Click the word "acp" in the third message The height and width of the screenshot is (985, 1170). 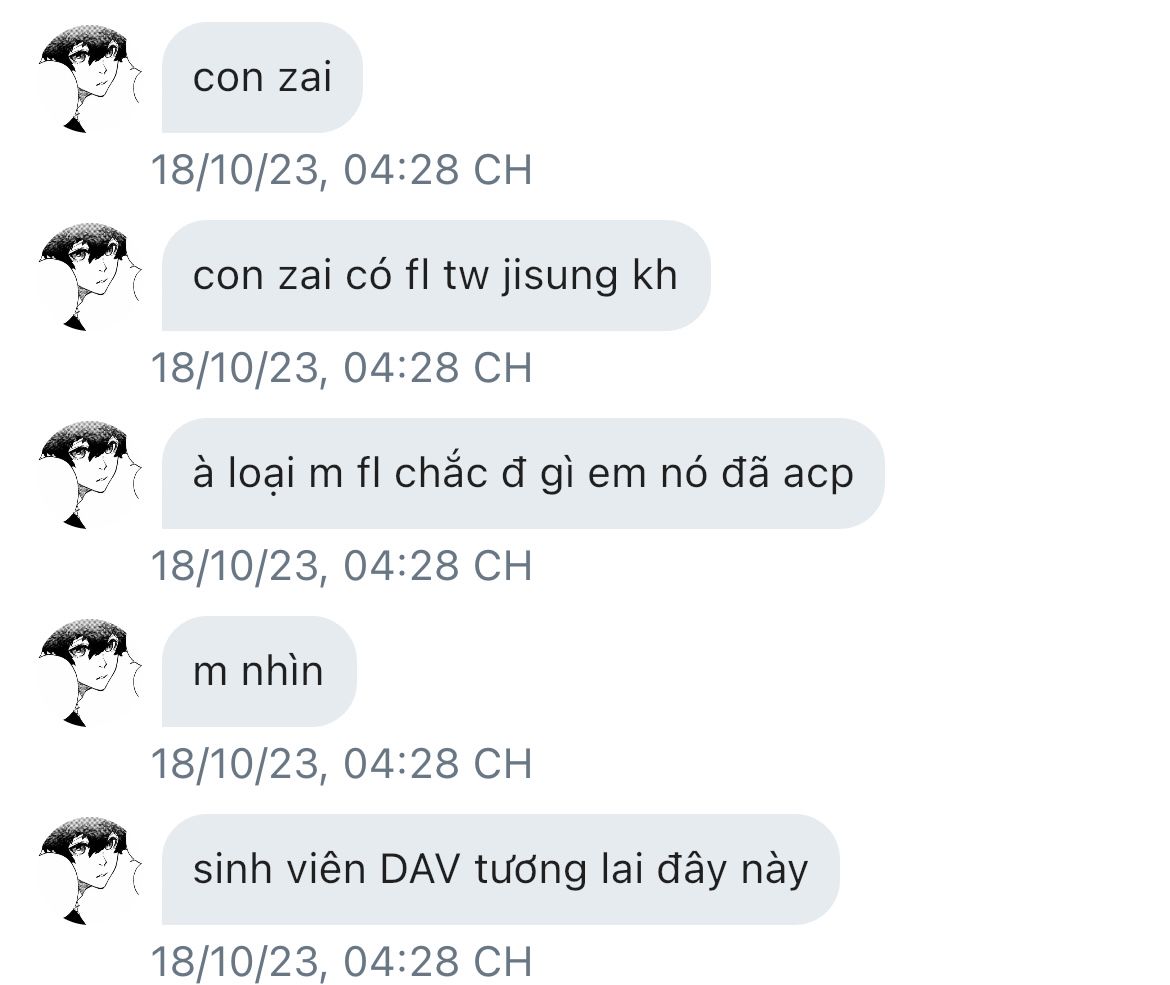pyautogui.click(x=818, y=476)
